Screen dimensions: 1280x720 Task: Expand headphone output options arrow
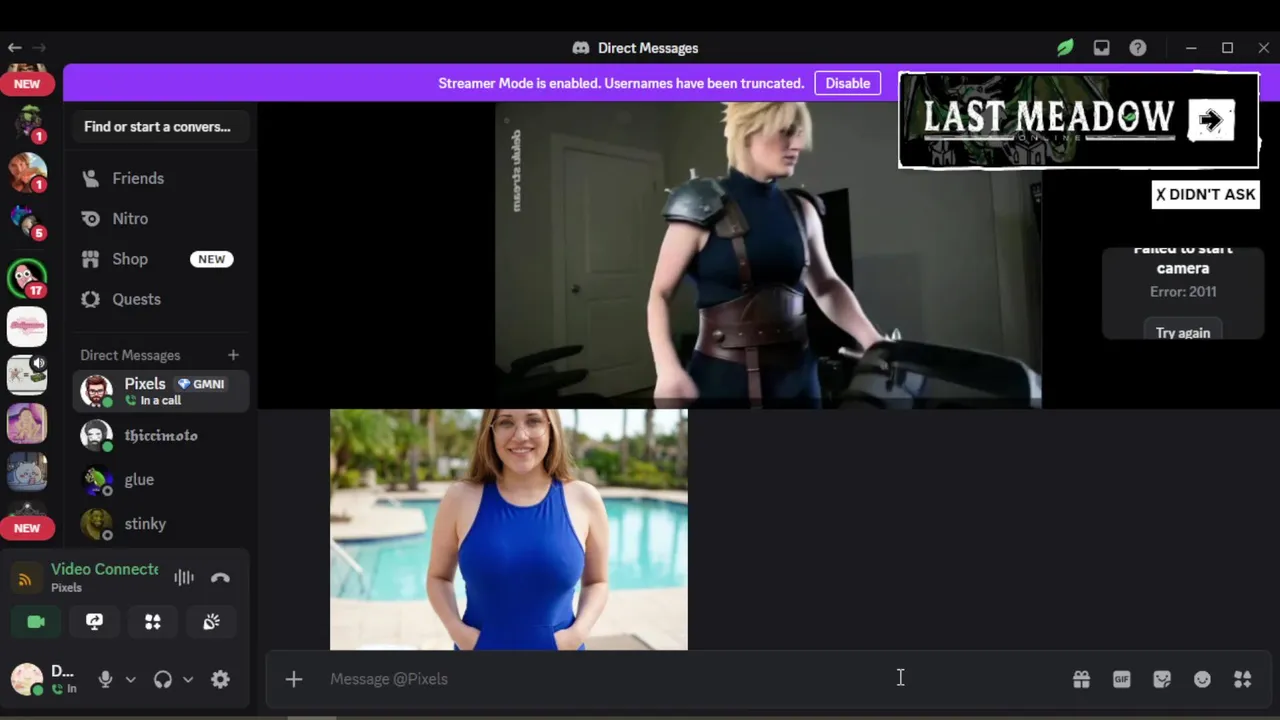coord(188,679)
